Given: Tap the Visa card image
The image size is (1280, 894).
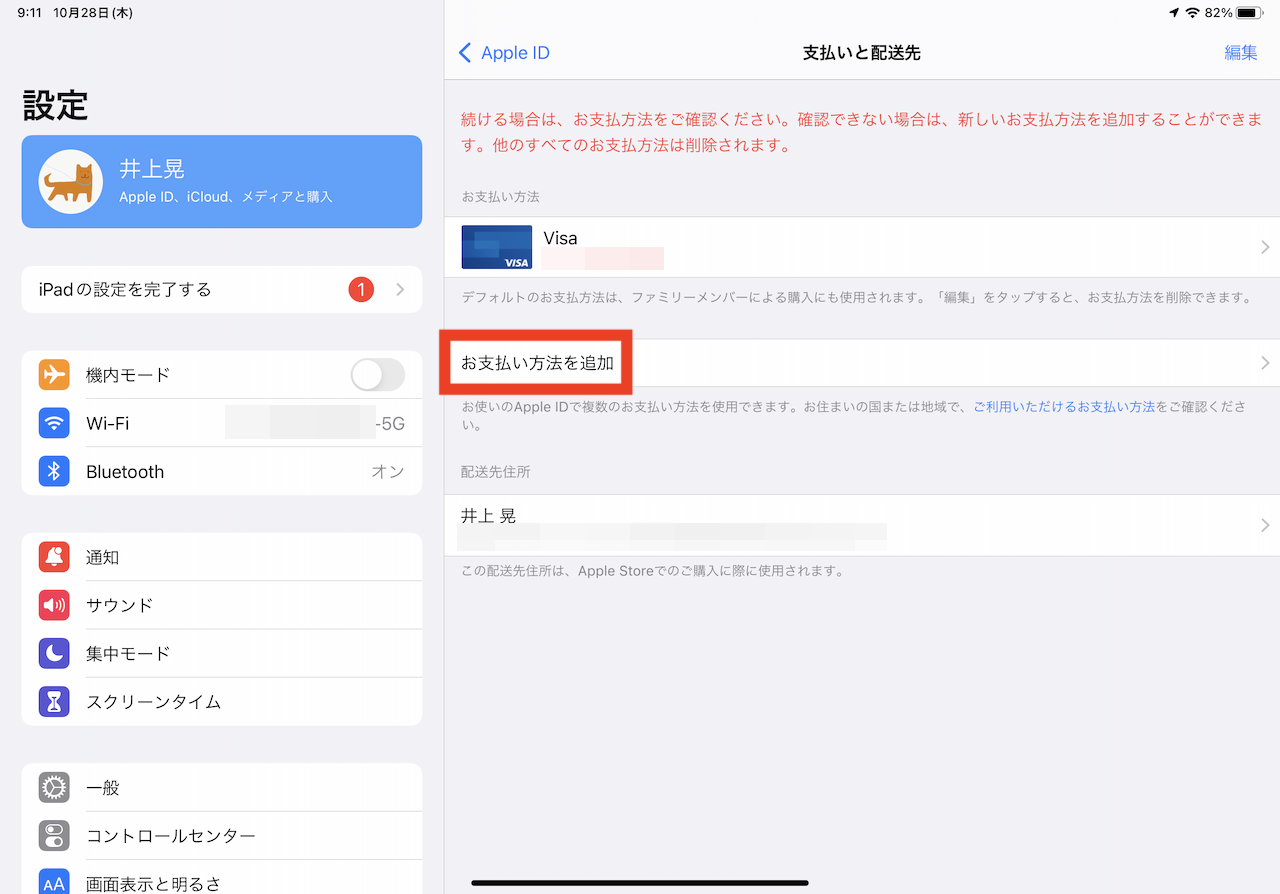Looking at the screenshot, I should (497, 247).
